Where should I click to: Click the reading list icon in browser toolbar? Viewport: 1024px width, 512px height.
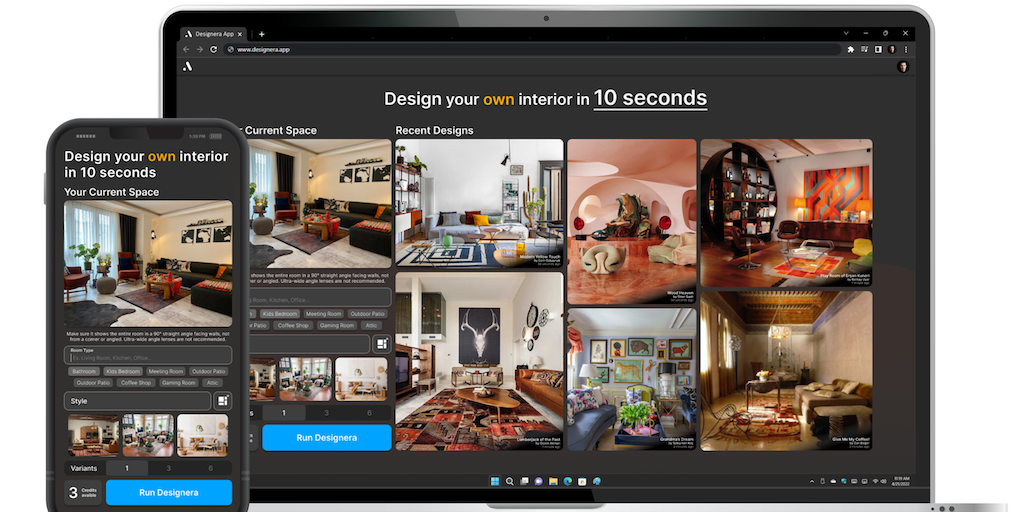tap(865, 49)
